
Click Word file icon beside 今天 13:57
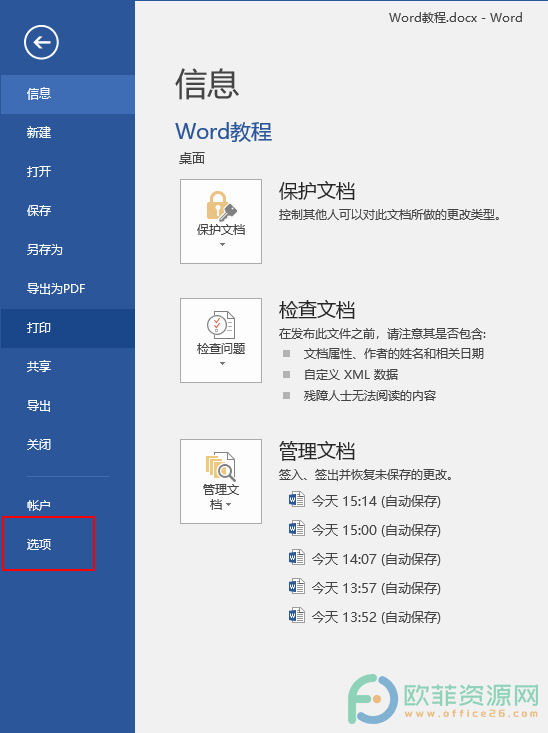pos(297,587)
